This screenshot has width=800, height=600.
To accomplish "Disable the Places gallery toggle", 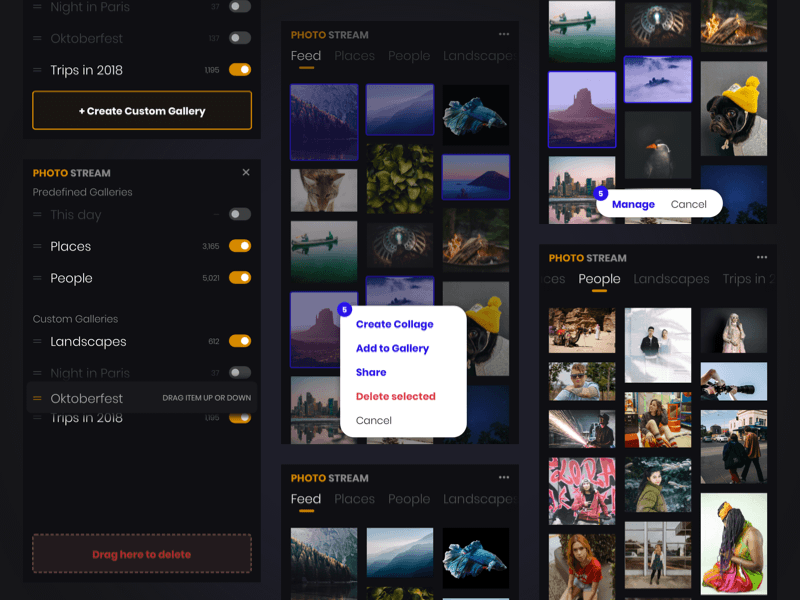I will pyautogui.click(x=240, y=246).
